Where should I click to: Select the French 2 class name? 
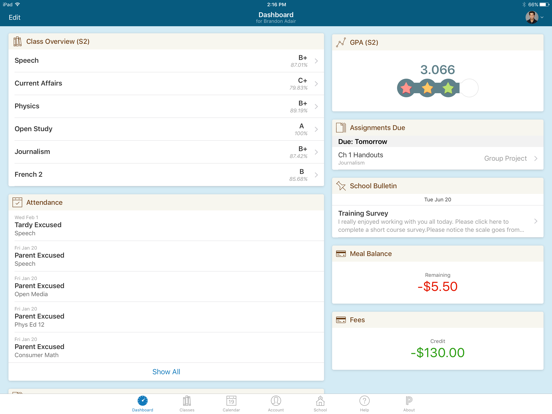tap(28, 175)
